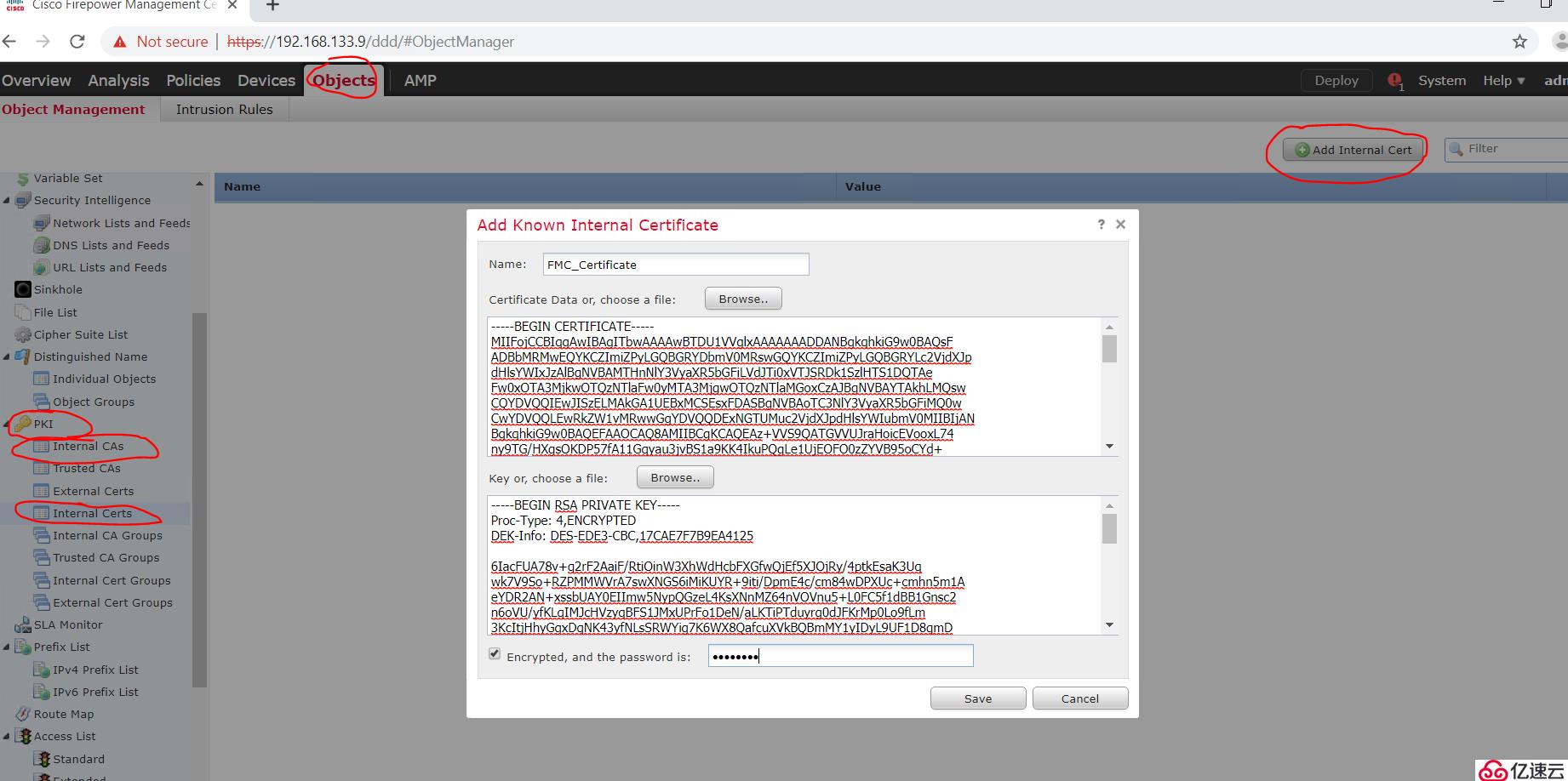Click the encryption password field
This screenshot has height=781, width=1568.
(840, 655)
